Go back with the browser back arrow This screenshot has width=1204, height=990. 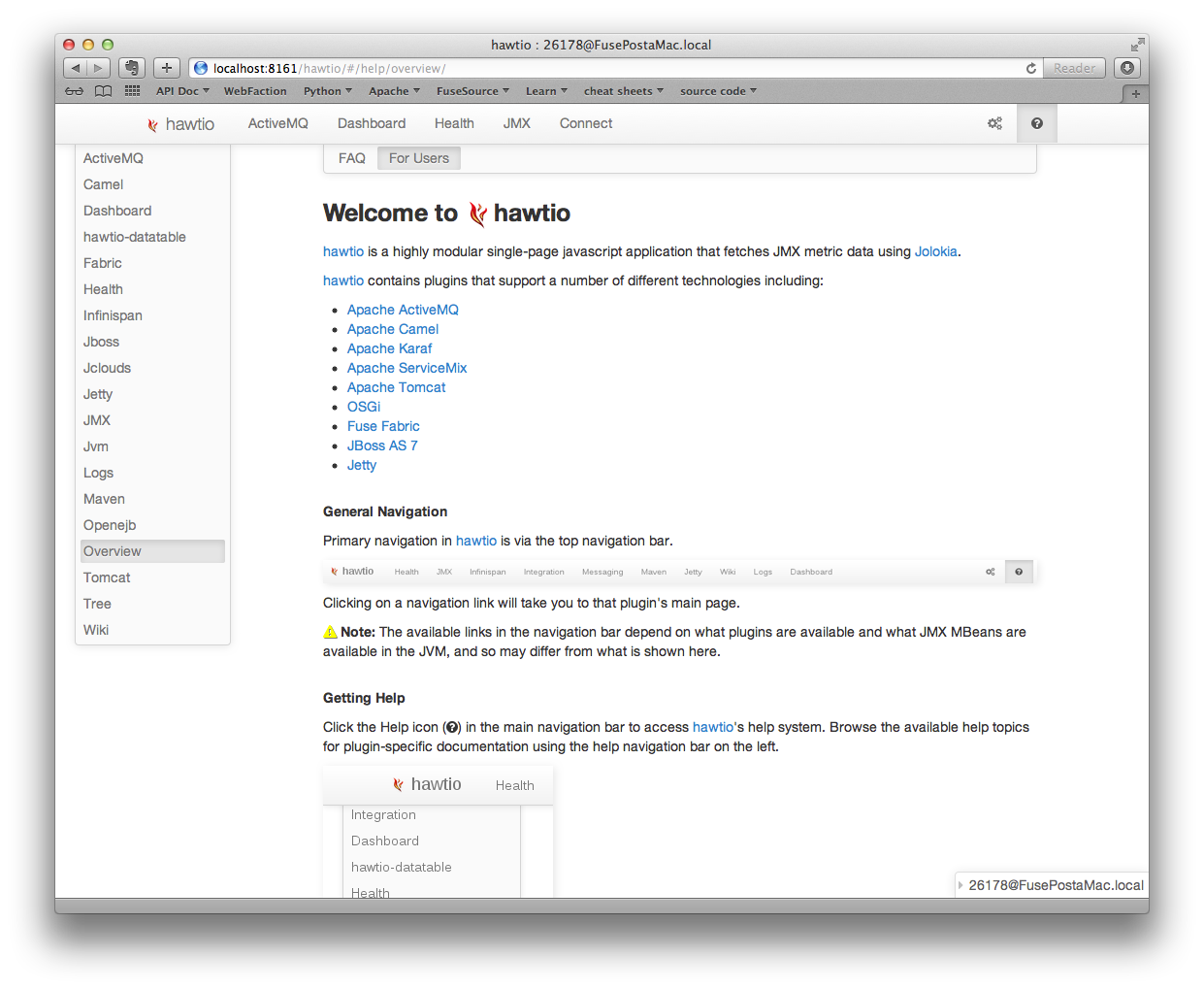click(76, 68)
